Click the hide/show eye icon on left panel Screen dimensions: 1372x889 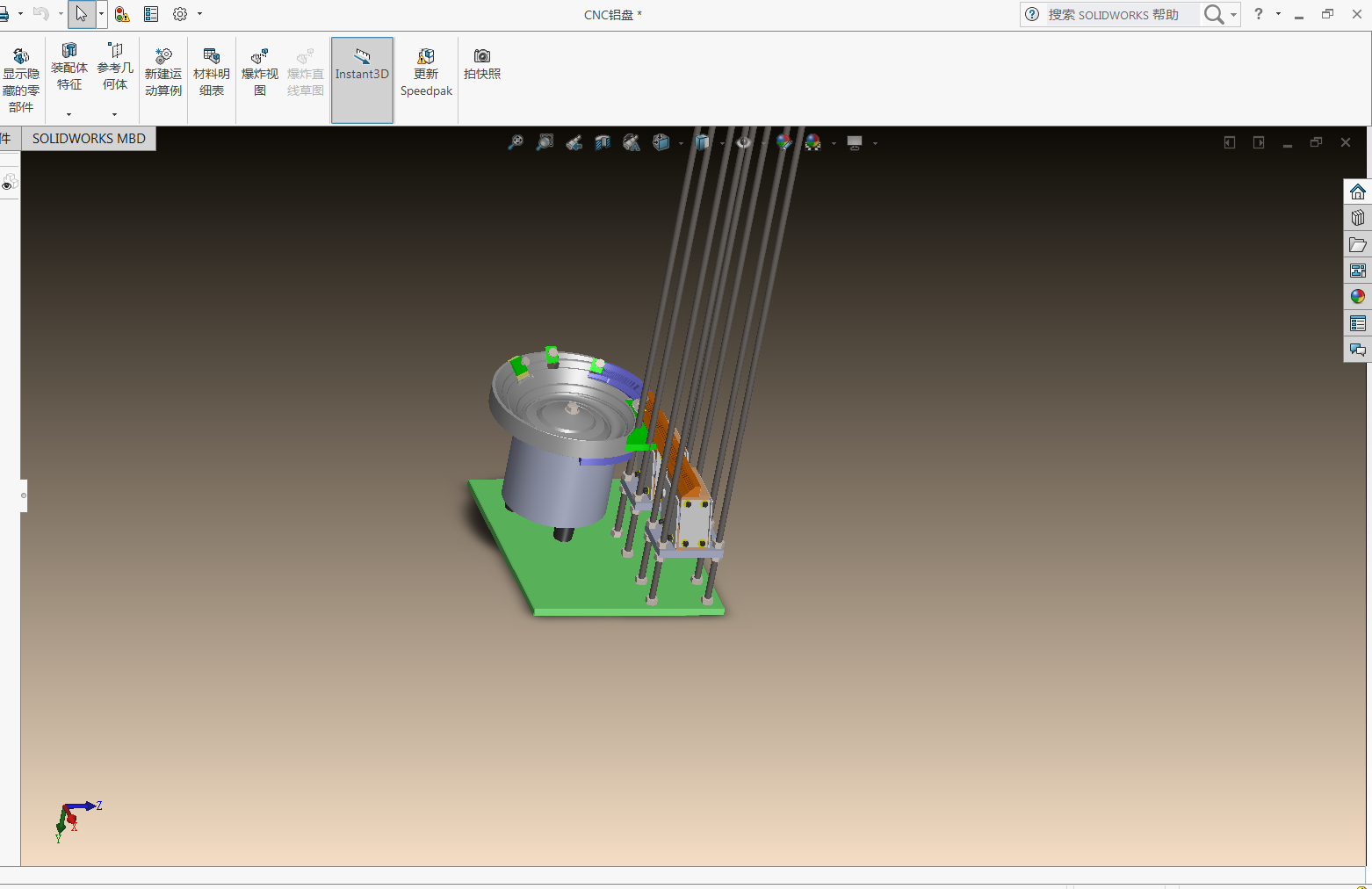click(9, 183)
